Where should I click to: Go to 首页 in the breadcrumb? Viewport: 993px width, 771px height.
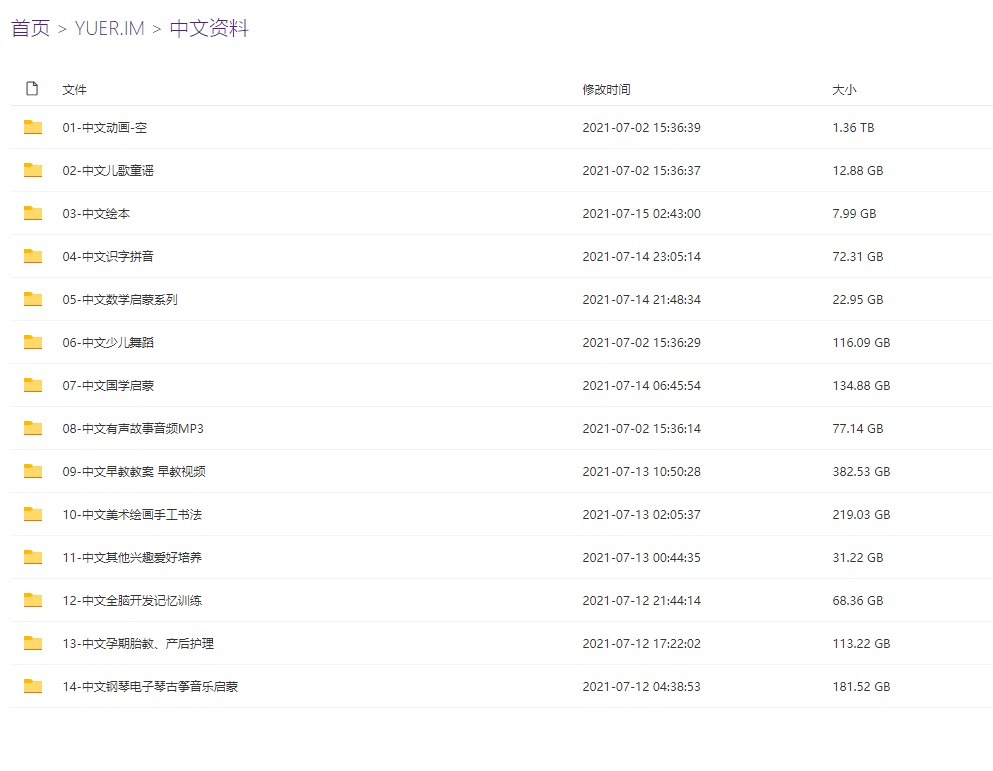[30, 29]
